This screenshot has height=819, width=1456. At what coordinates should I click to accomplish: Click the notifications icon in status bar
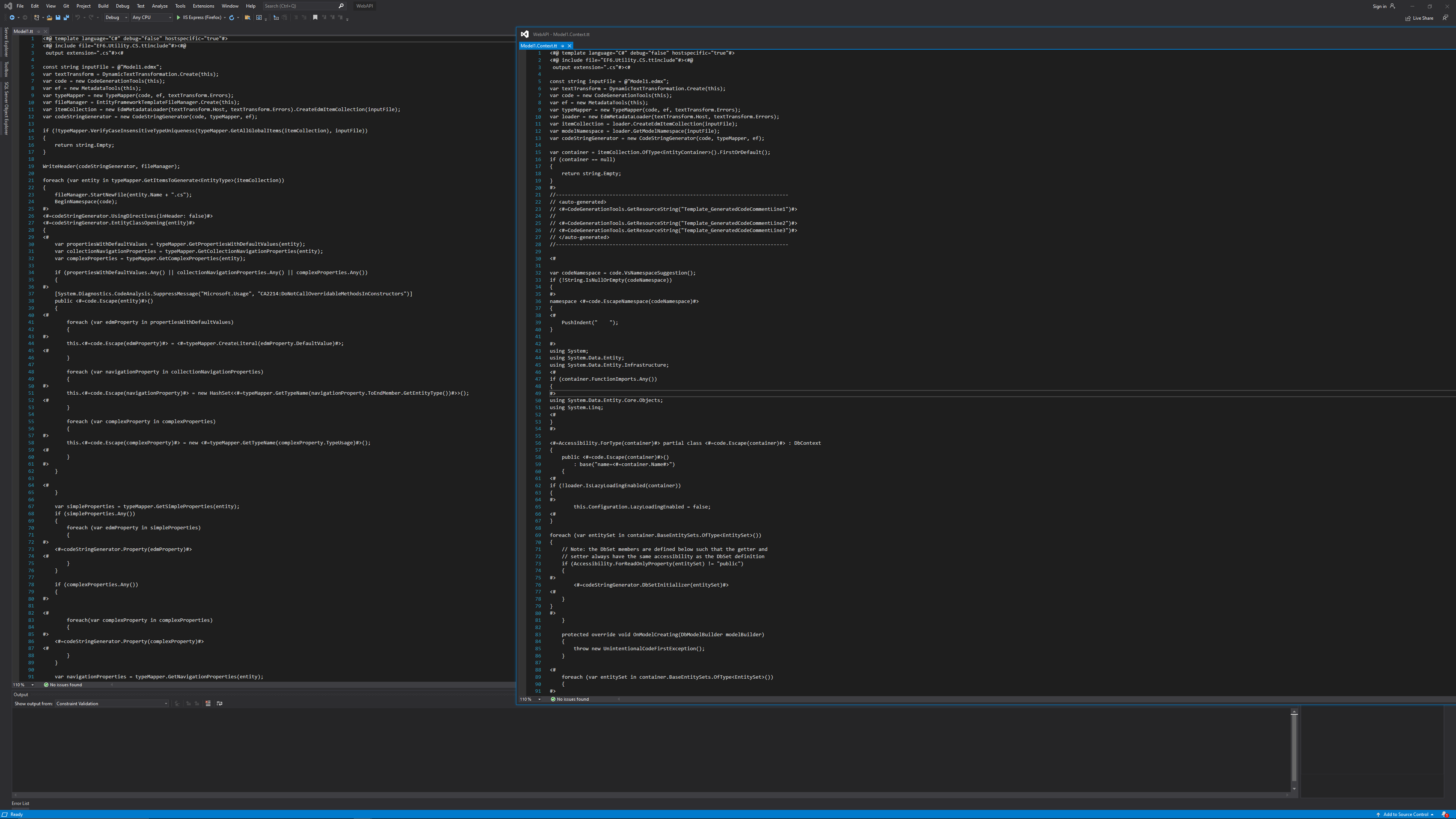pos(1445,814)
